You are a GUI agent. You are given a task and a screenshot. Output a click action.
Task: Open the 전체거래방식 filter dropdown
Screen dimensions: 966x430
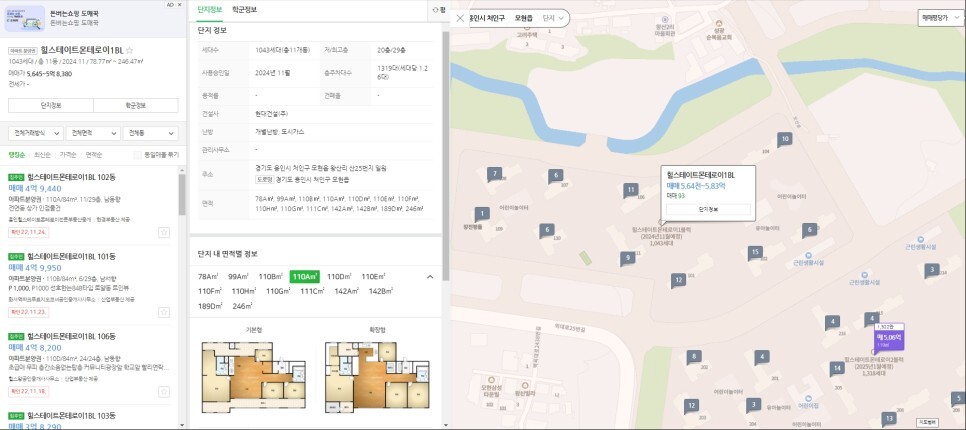coord(35,133)
